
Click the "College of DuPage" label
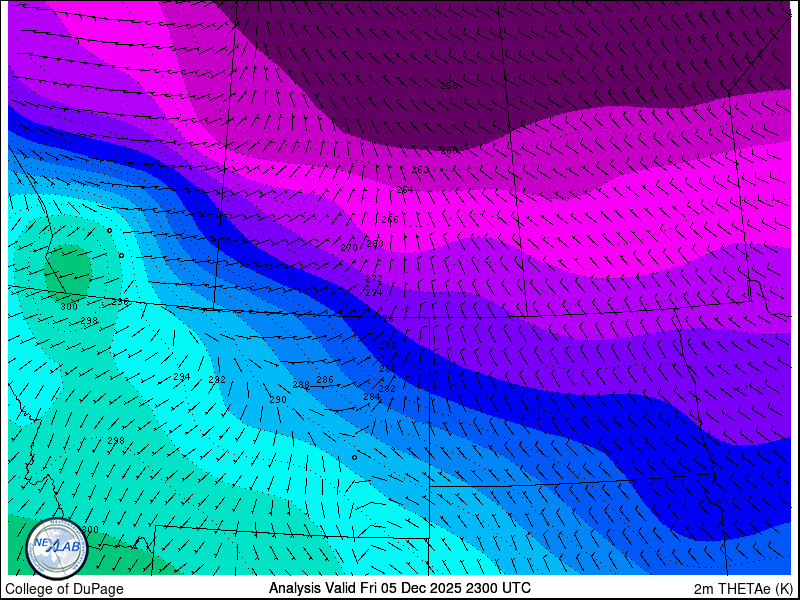click(64, 589)
